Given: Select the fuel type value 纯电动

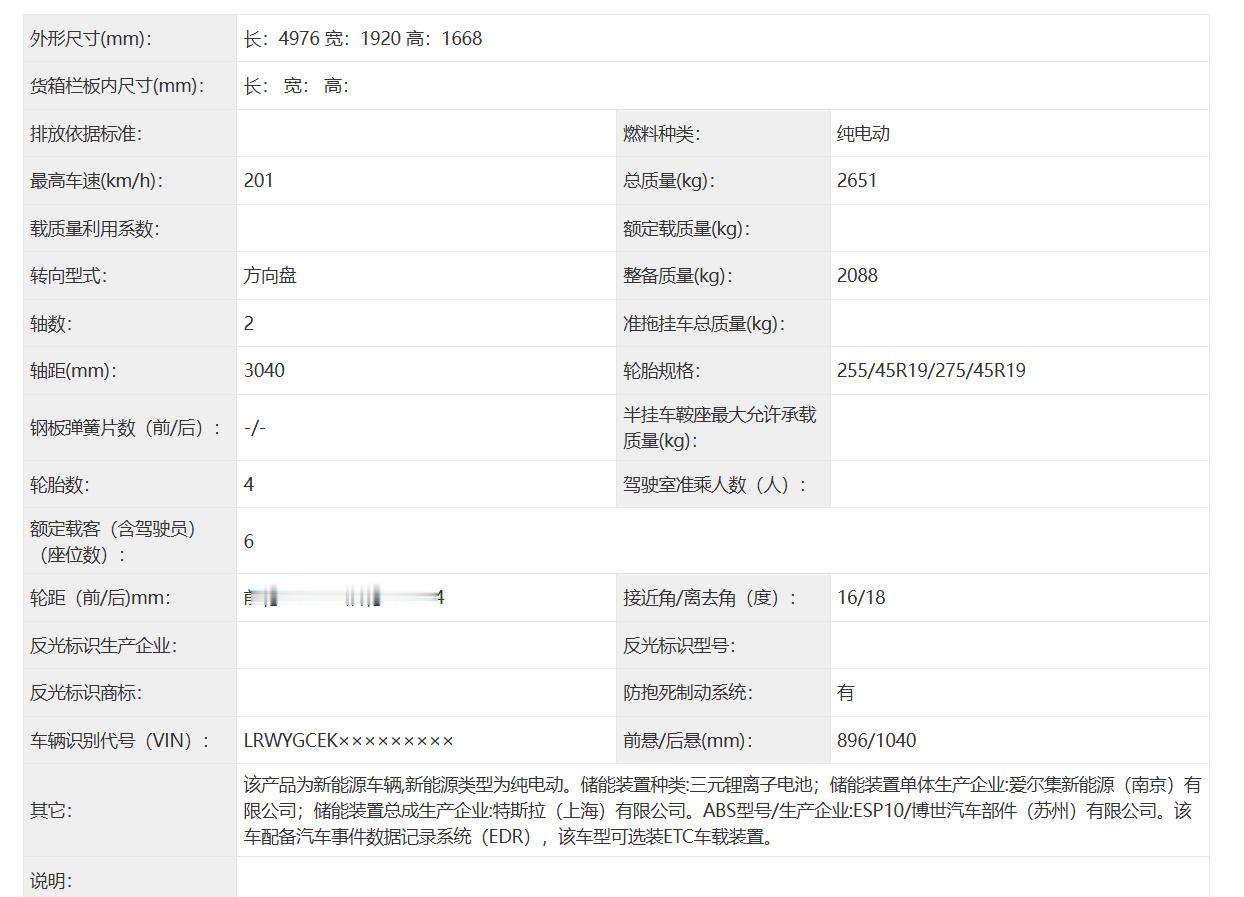Looking at the screenshot, I should tap(863, 134).
